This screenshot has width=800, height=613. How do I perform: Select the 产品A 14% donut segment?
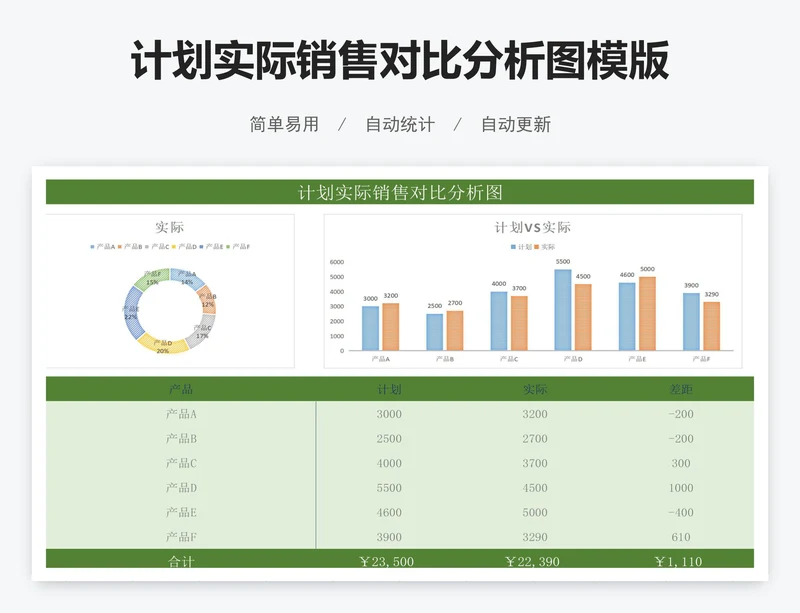point(188,278)
